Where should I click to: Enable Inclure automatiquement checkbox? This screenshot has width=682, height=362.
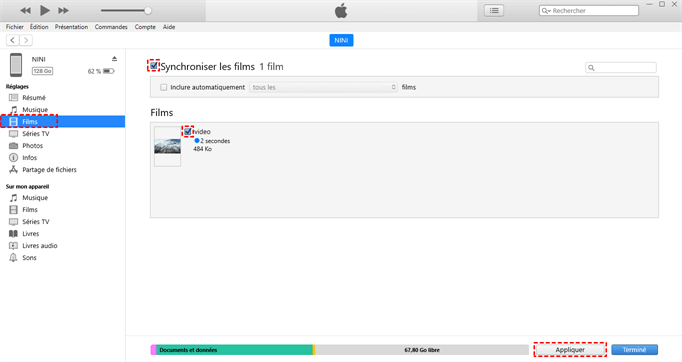164,87
